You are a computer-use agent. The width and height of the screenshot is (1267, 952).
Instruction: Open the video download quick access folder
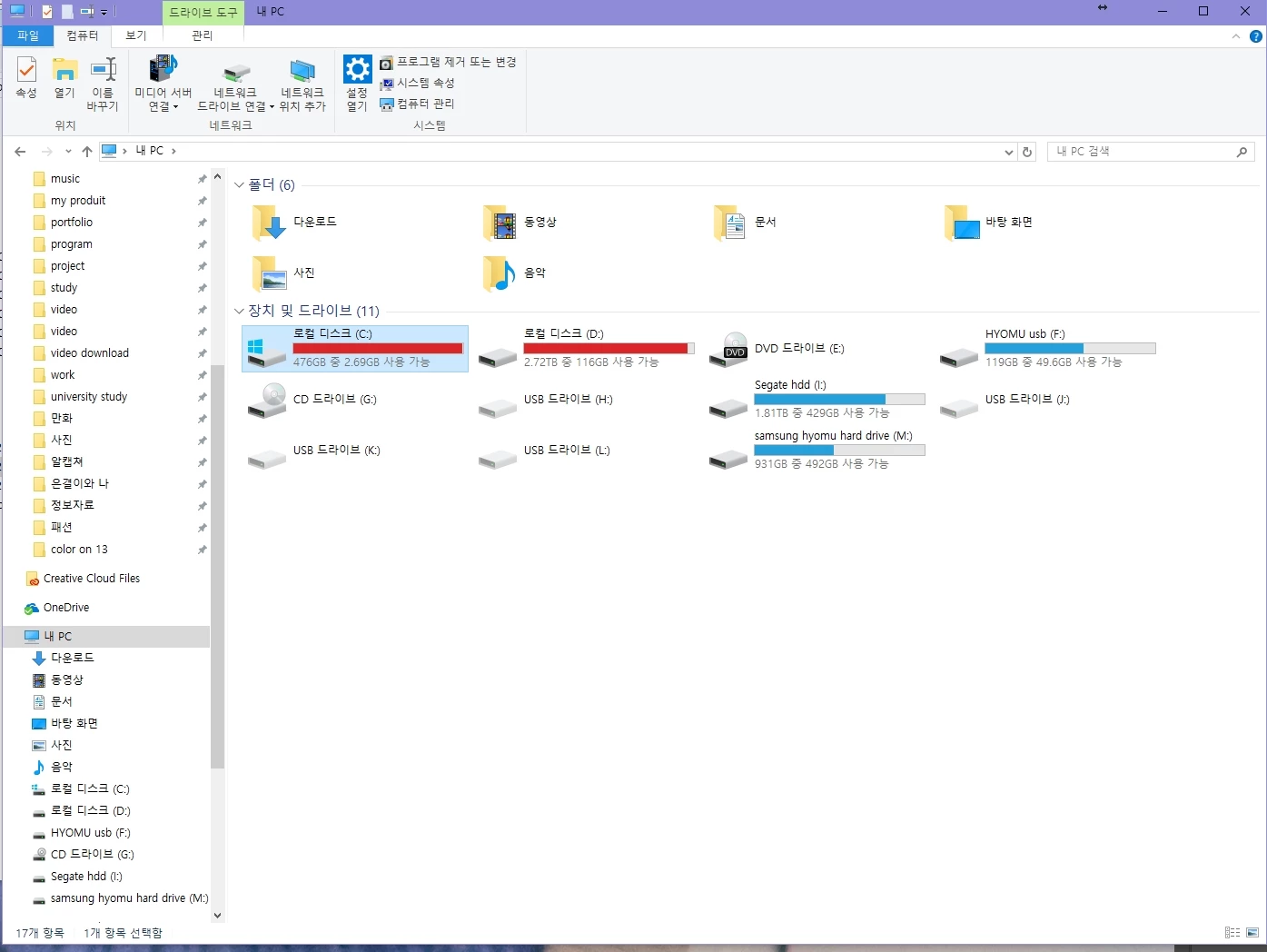coord(90,353)
